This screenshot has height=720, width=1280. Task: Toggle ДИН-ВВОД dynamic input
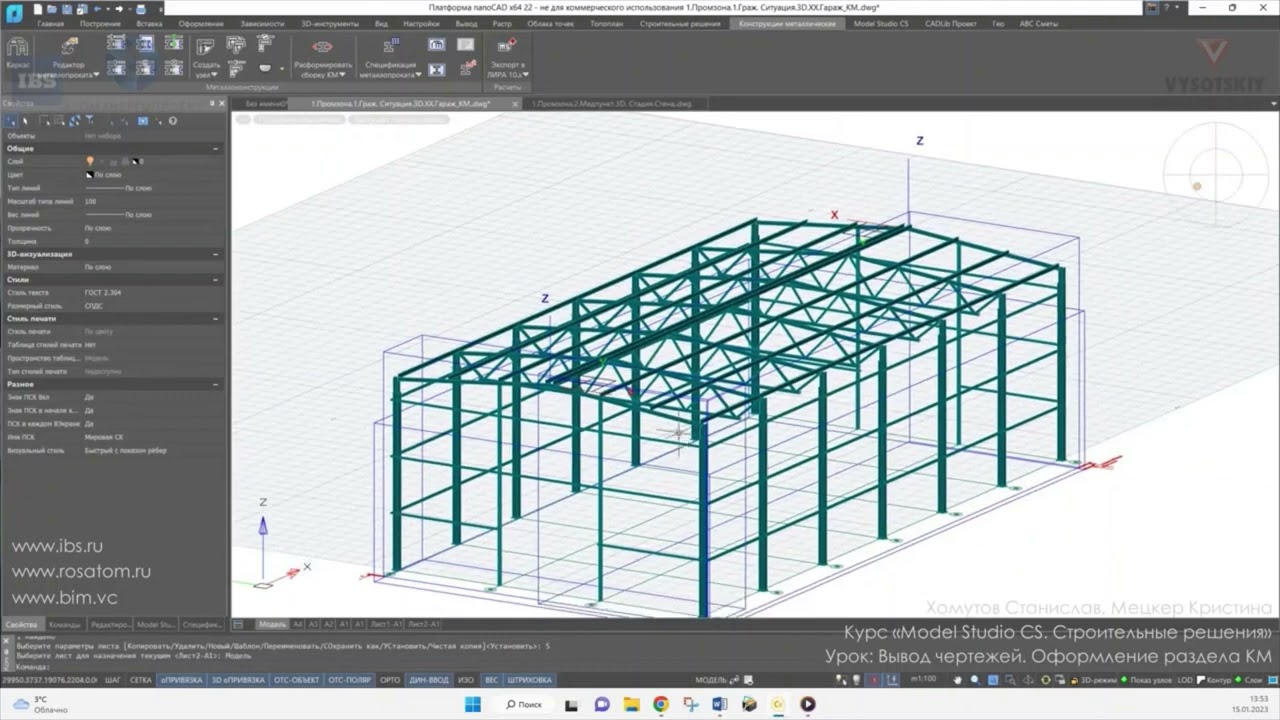coord(429,680)
